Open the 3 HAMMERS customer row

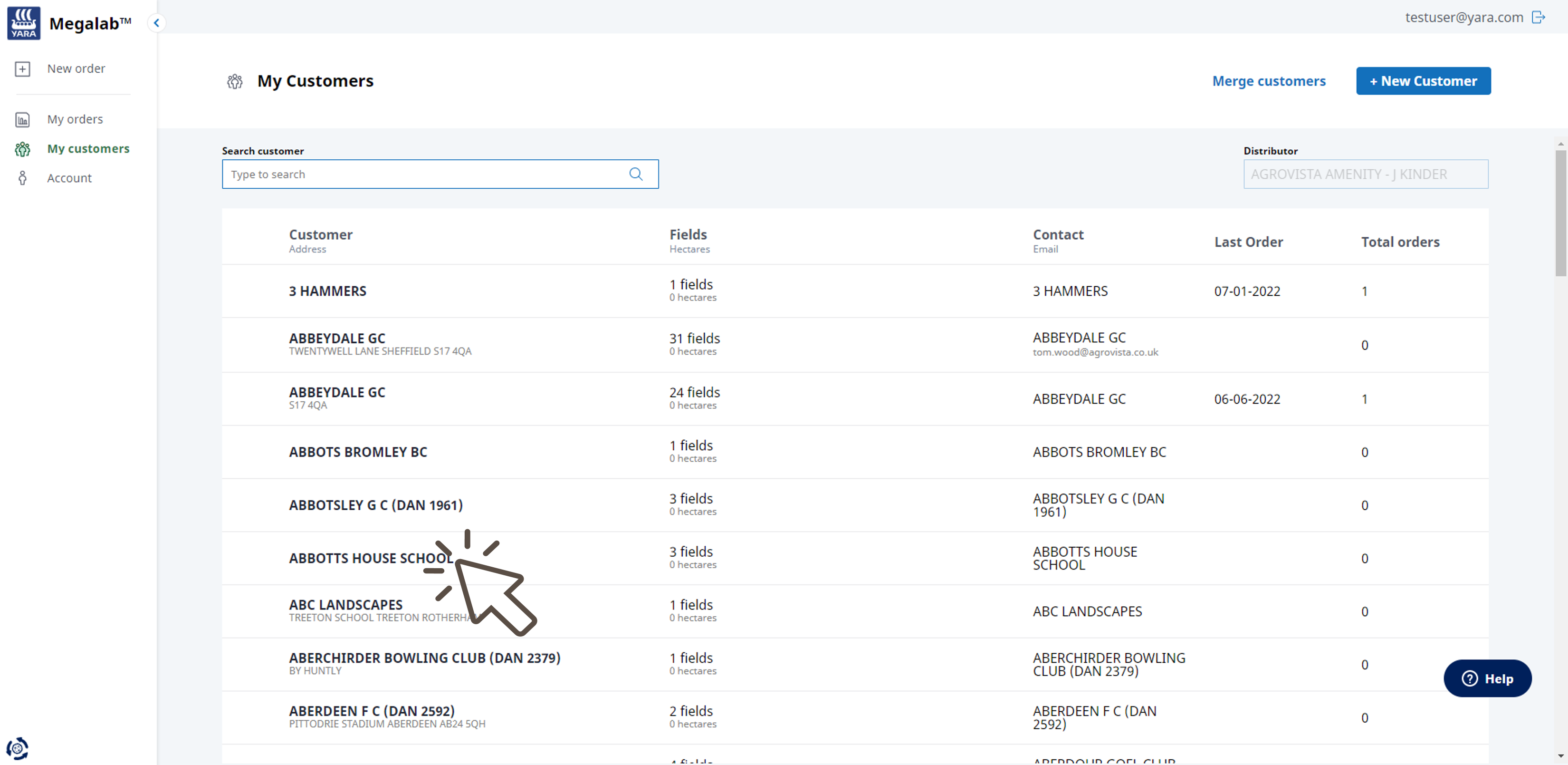pos(327,291)
